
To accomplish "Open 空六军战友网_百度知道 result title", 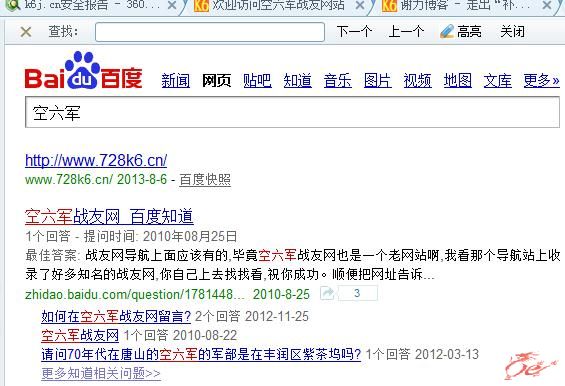I will click(x=109, y=216).
